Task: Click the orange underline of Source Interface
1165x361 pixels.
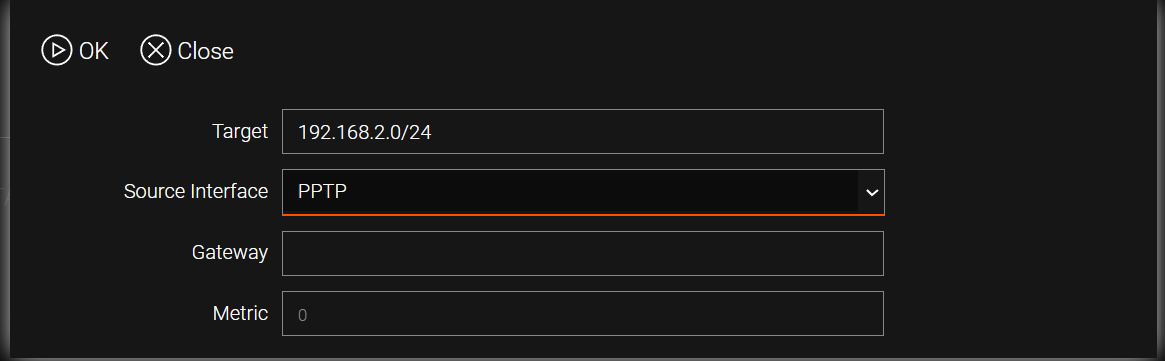Action: click(583, 214)
